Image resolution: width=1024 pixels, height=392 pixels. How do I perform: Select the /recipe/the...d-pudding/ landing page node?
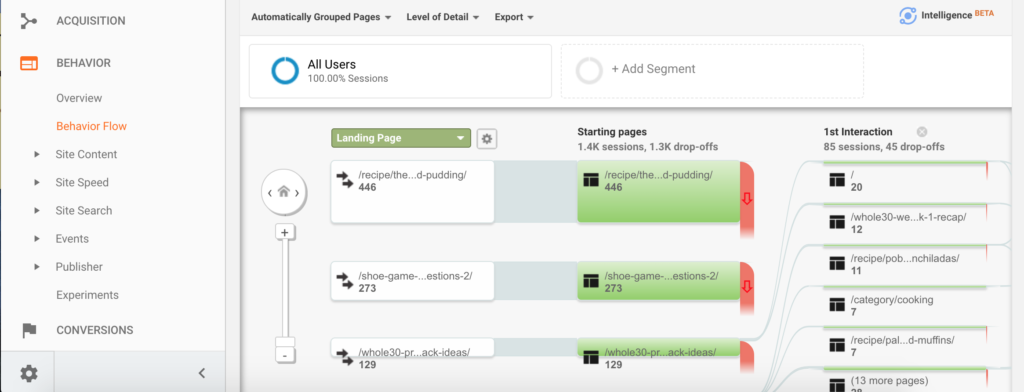[x=412, y=191]
